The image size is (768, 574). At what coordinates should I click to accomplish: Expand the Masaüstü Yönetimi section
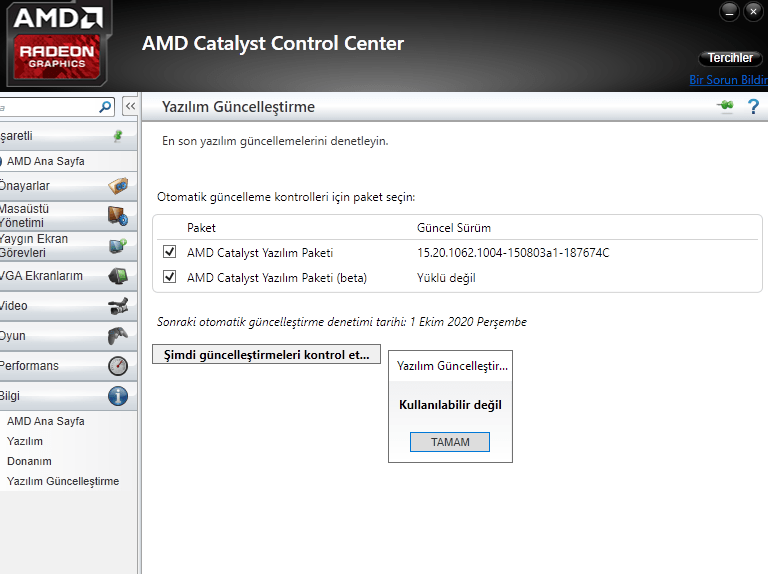point(69,216)
